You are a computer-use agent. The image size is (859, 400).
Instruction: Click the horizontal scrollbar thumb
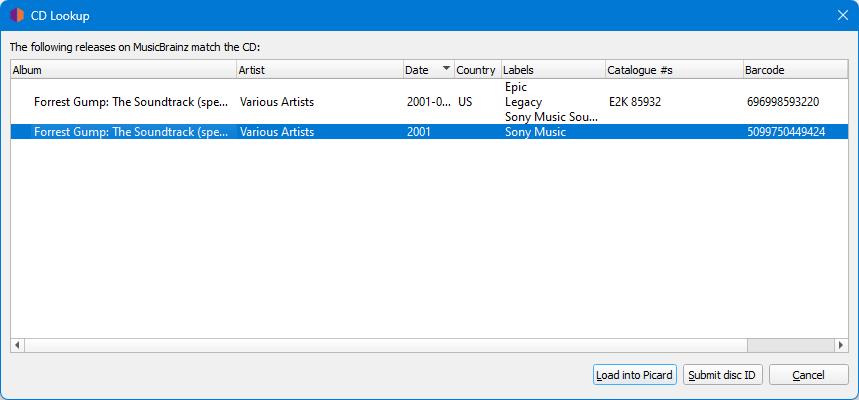(386, 345)
